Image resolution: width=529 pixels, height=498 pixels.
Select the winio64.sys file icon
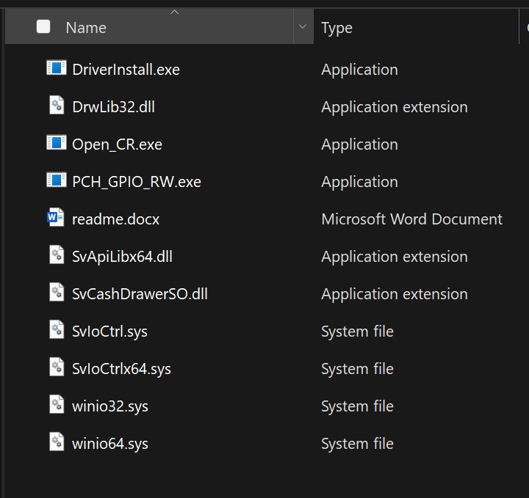pos(56,442)
